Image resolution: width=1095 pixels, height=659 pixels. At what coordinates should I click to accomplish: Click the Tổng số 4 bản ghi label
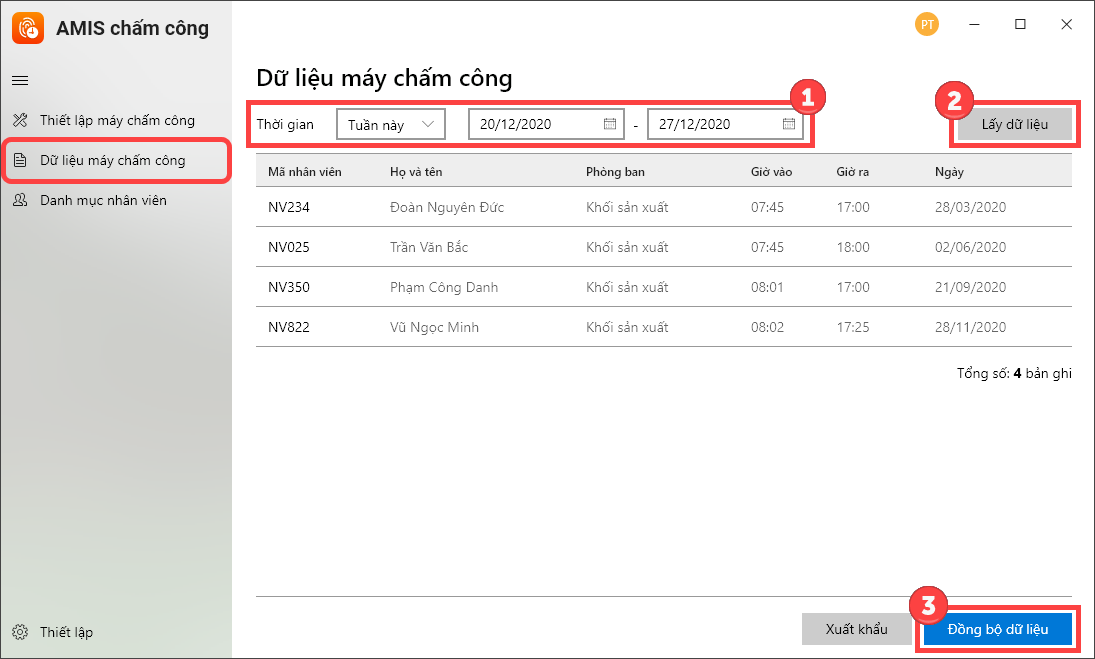(1014, 373)
